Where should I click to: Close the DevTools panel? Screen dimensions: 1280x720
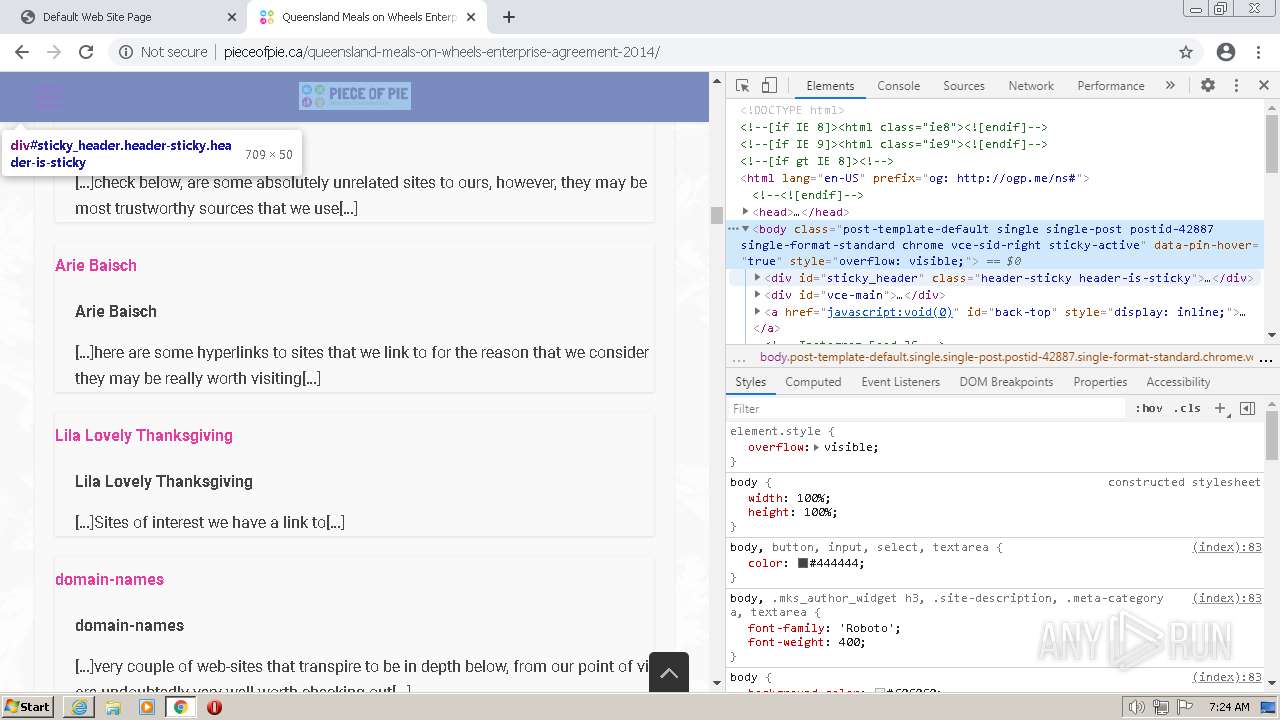(x=1263, y=86)
